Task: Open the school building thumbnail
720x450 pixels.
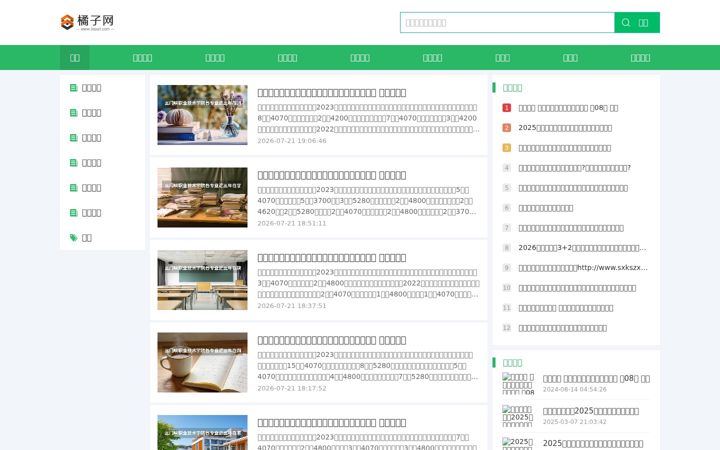Action: click(202, 433)
